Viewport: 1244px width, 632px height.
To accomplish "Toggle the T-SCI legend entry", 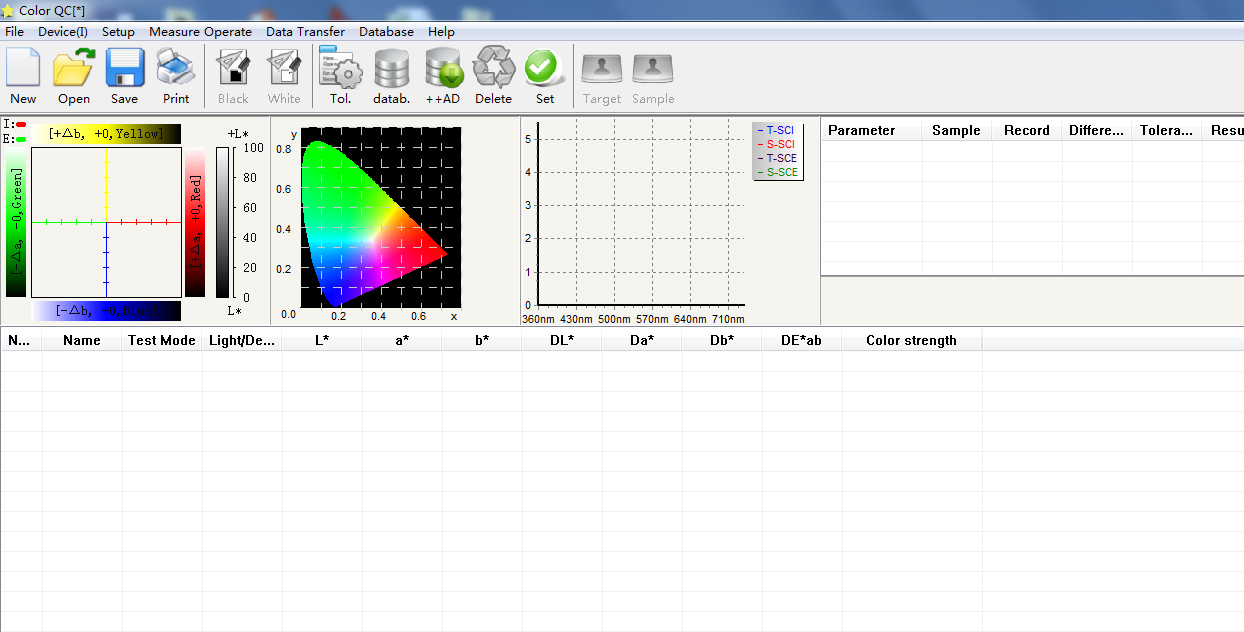I will 777,131.
